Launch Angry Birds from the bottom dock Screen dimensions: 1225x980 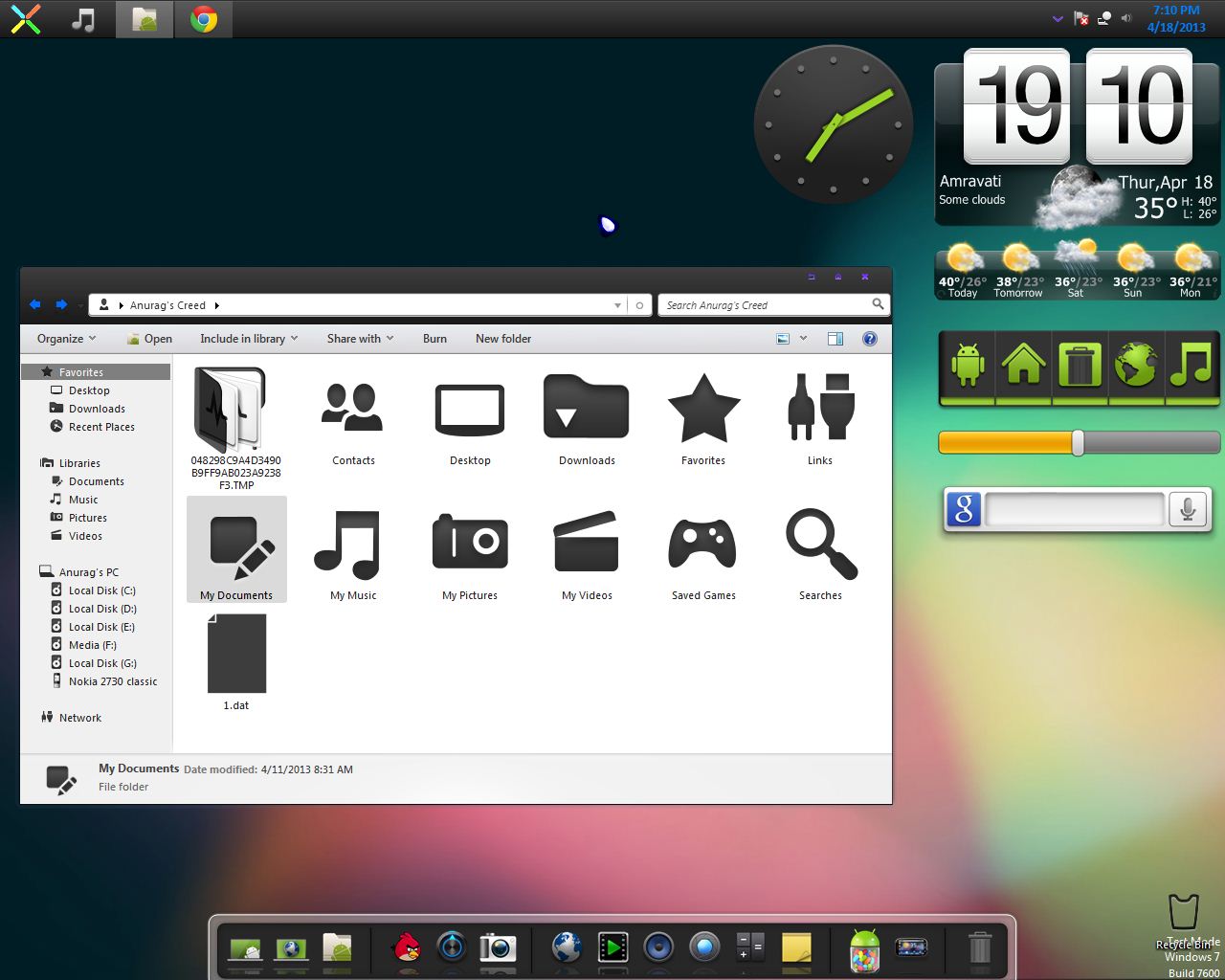(406, 948)
